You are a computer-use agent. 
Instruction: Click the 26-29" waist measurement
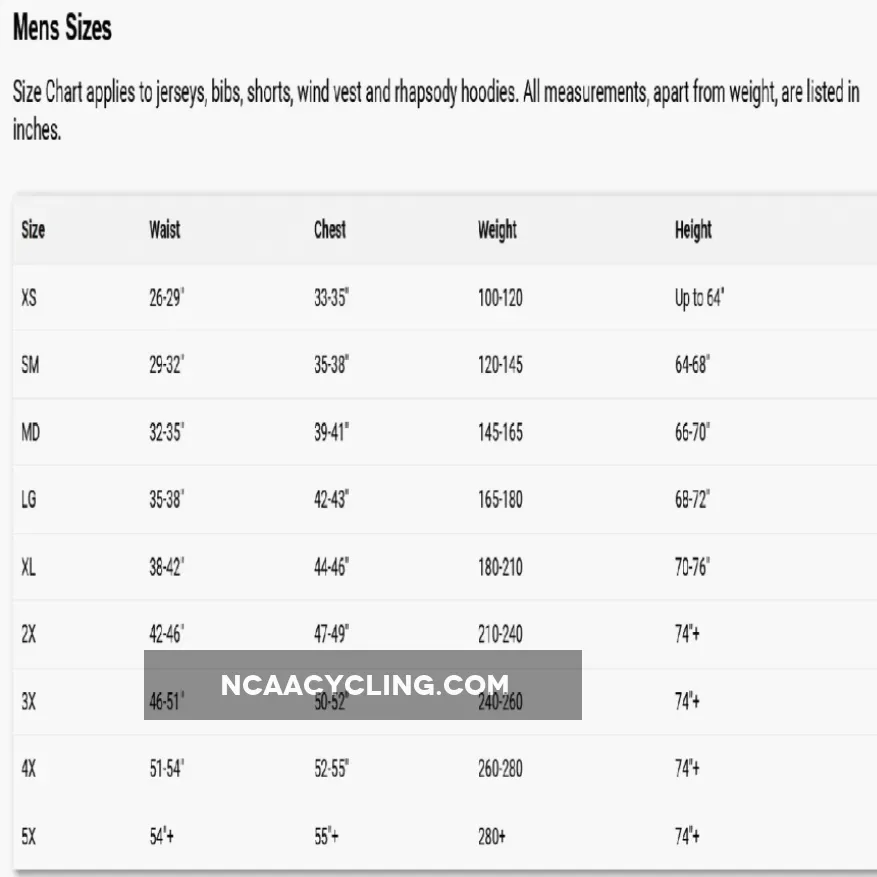tap(167, 298)
